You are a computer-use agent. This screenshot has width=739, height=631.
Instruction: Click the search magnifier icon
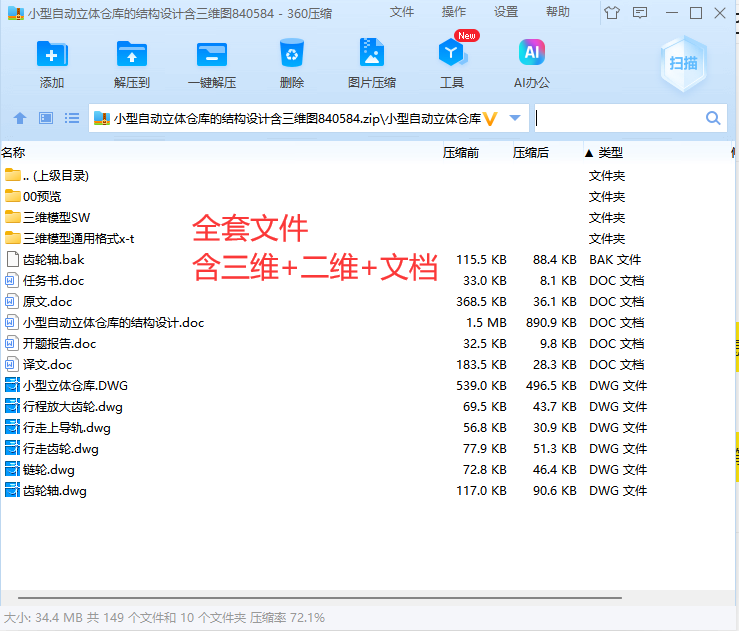pyautogui.click(x=713, y=118)
